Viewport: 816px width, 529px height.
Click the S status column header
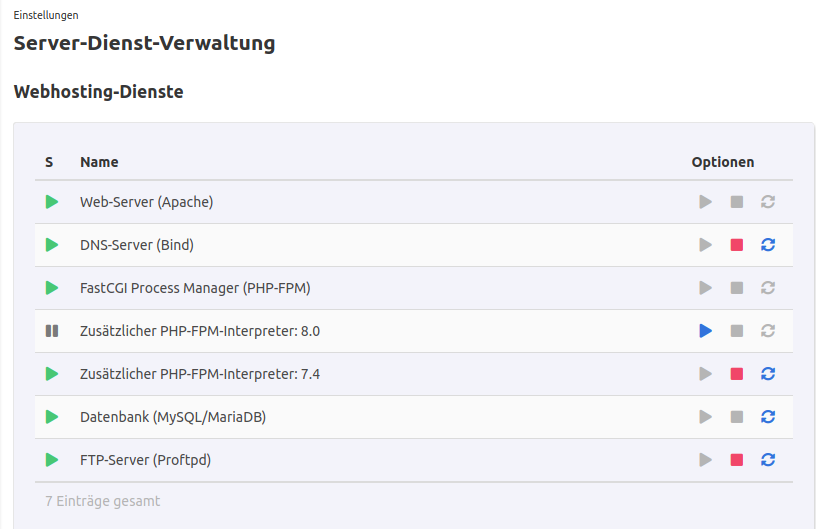point(49,162)
